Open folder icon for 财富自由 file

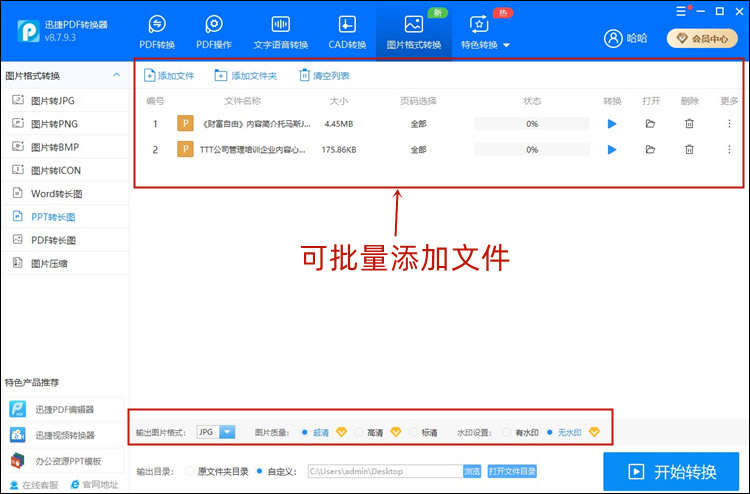click(x=650, y=124)
